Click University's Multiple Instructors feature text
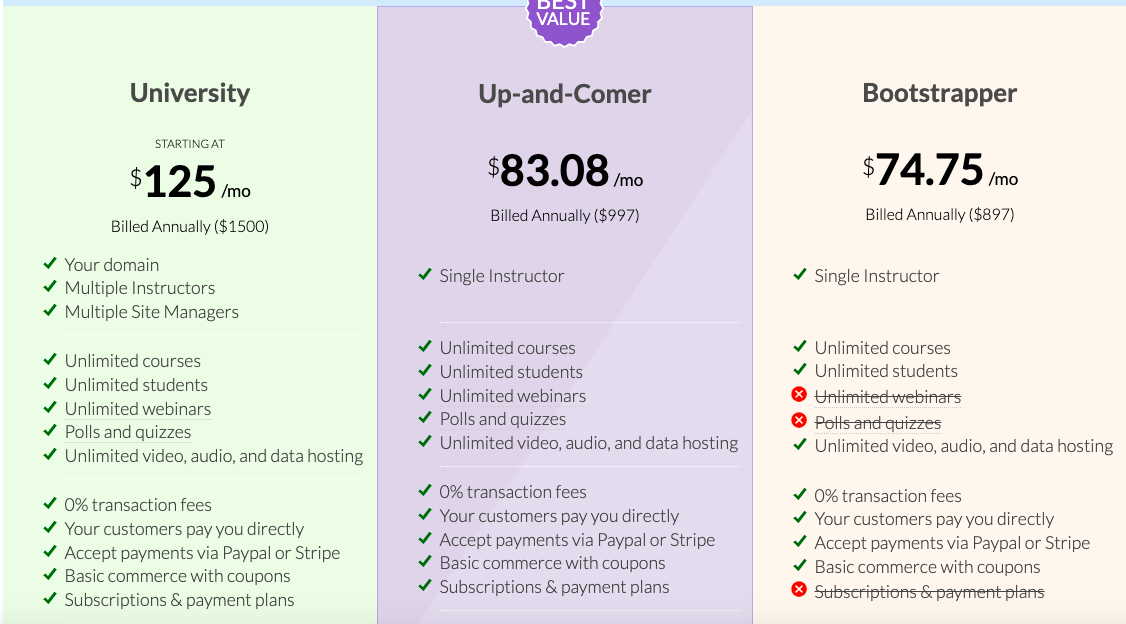The height and width of the screenshot is (624, 1126). (x=140, y=288)
